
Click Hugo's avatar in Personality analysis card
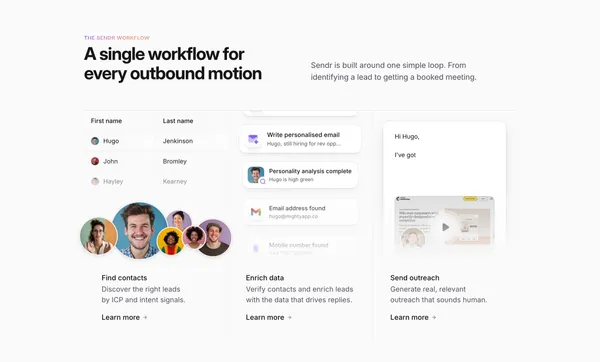pyautogui.click(x=256, y=175)
